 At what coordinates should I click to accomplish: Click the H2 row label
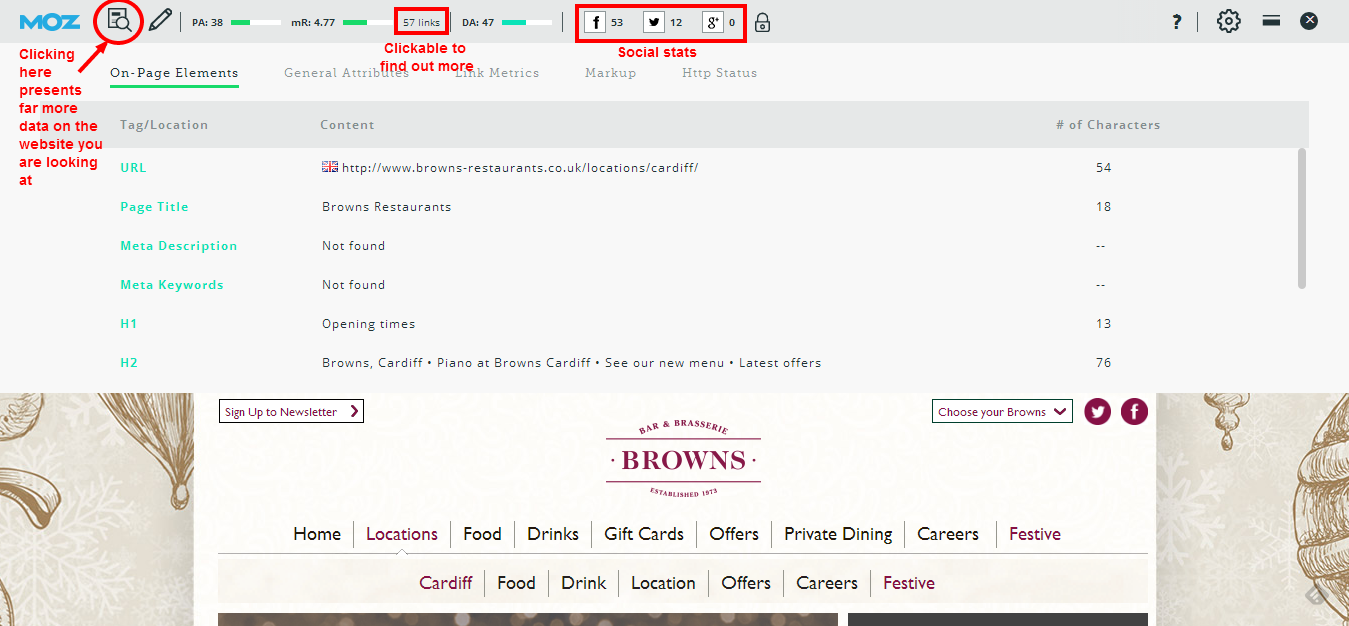point(129,363)
